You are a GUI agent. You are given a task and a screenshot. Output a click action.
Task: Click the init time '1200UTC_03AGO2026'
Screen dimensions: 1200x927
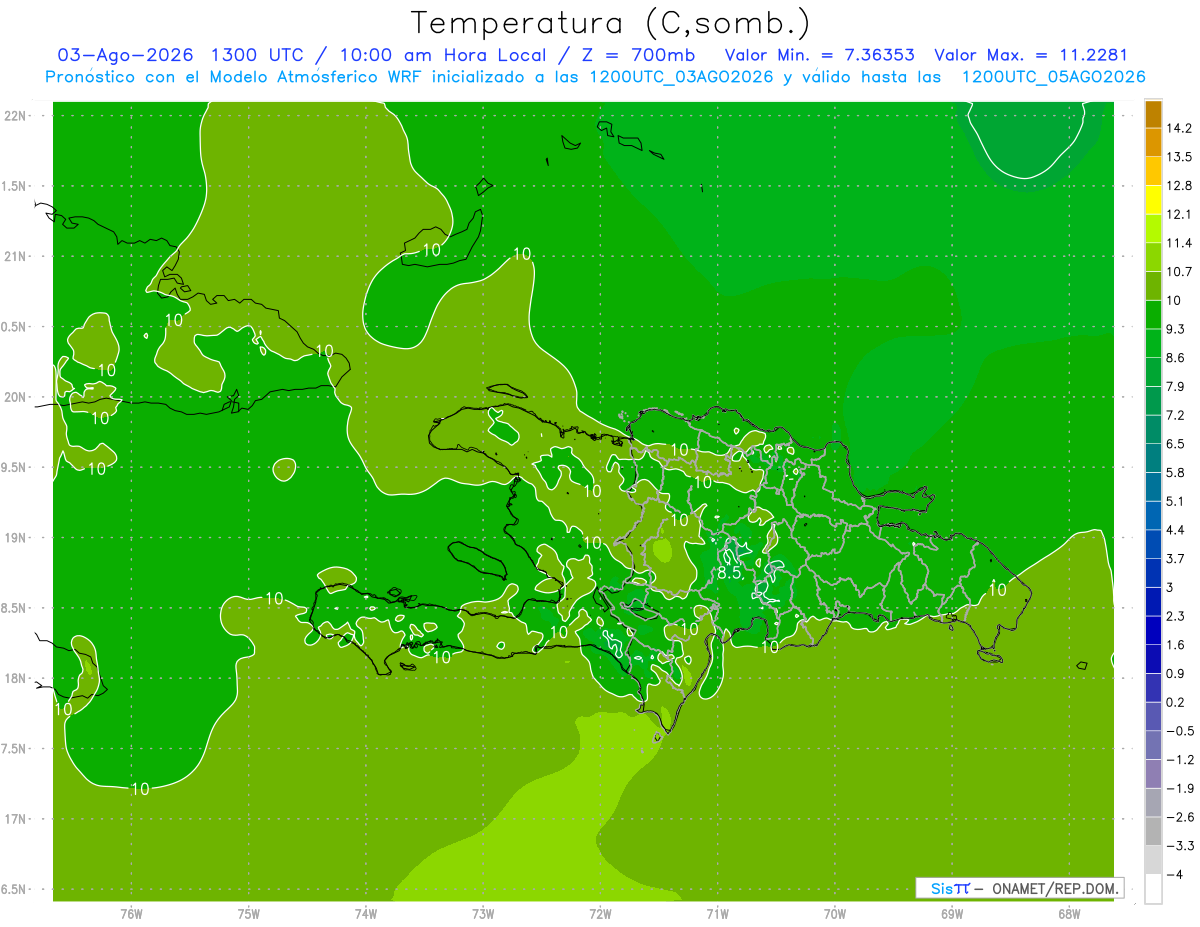pos(680,77)
